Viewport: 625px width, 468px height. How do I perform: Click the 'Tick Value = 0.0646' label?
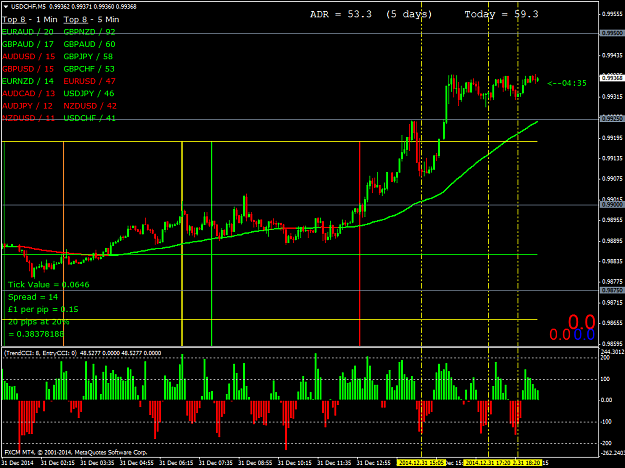click(x=49, y=285)
